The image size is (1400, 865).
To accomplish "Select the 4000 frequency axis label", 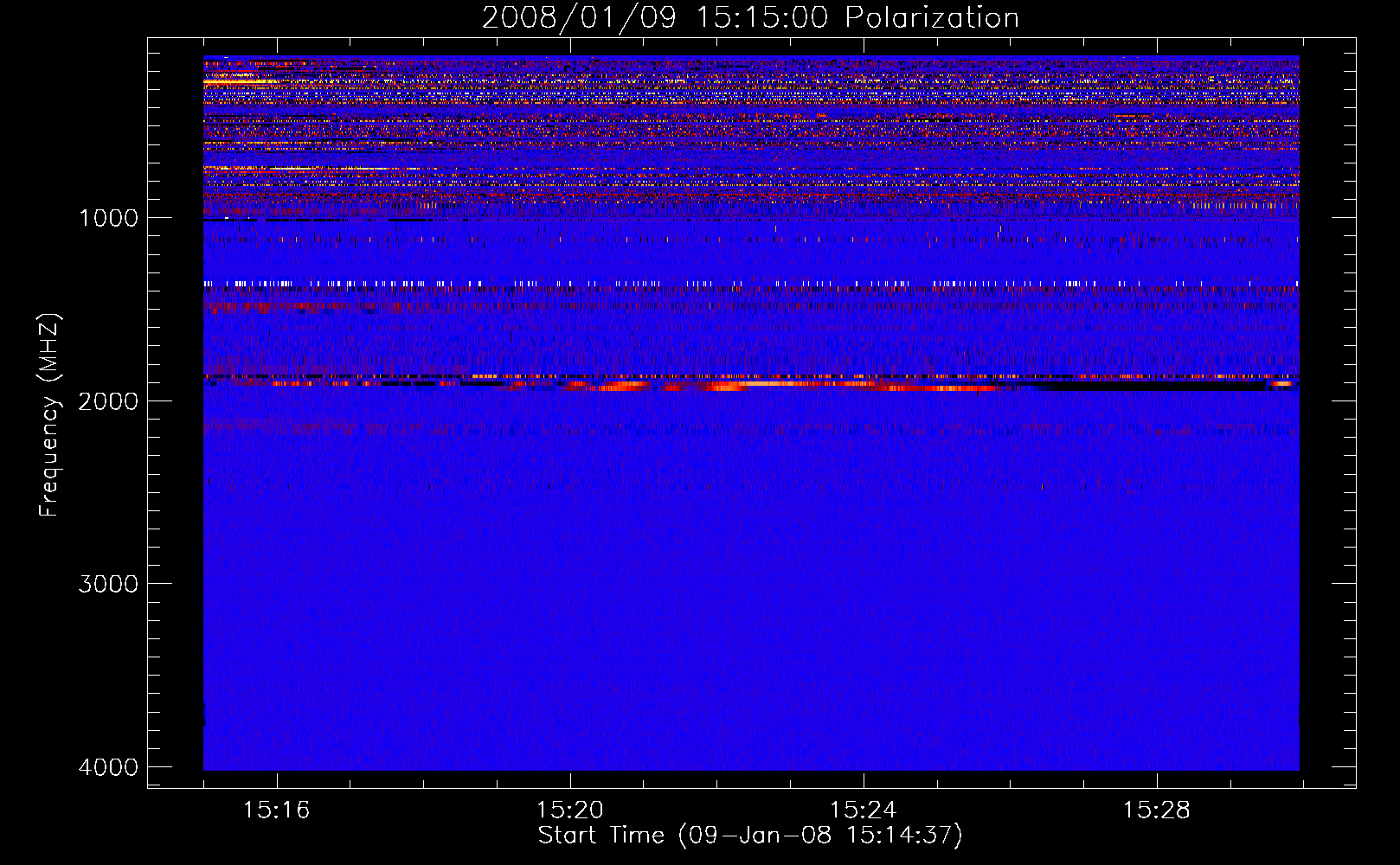I will click(x=108, y=767).
